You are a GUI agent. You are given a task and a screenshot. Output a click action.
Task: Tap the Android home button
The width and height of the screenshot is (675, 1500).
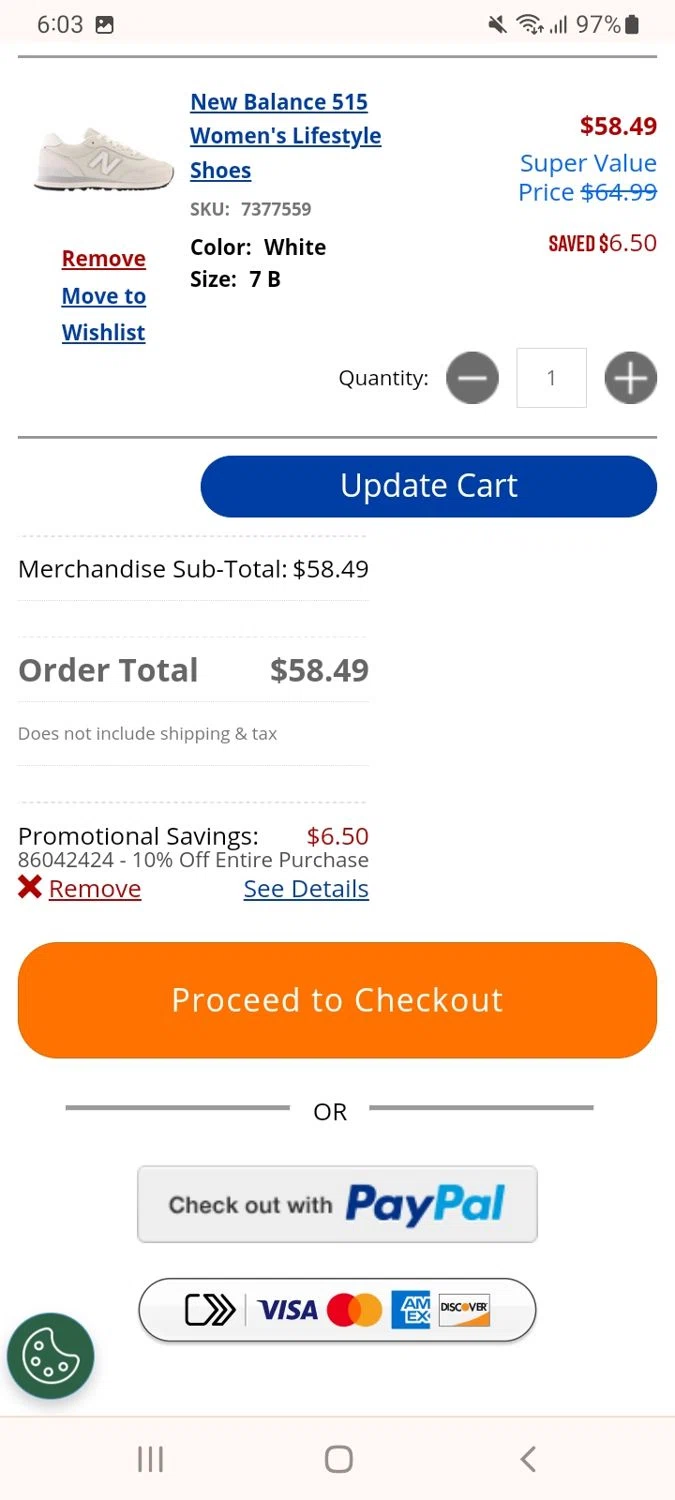(338, 1459)
